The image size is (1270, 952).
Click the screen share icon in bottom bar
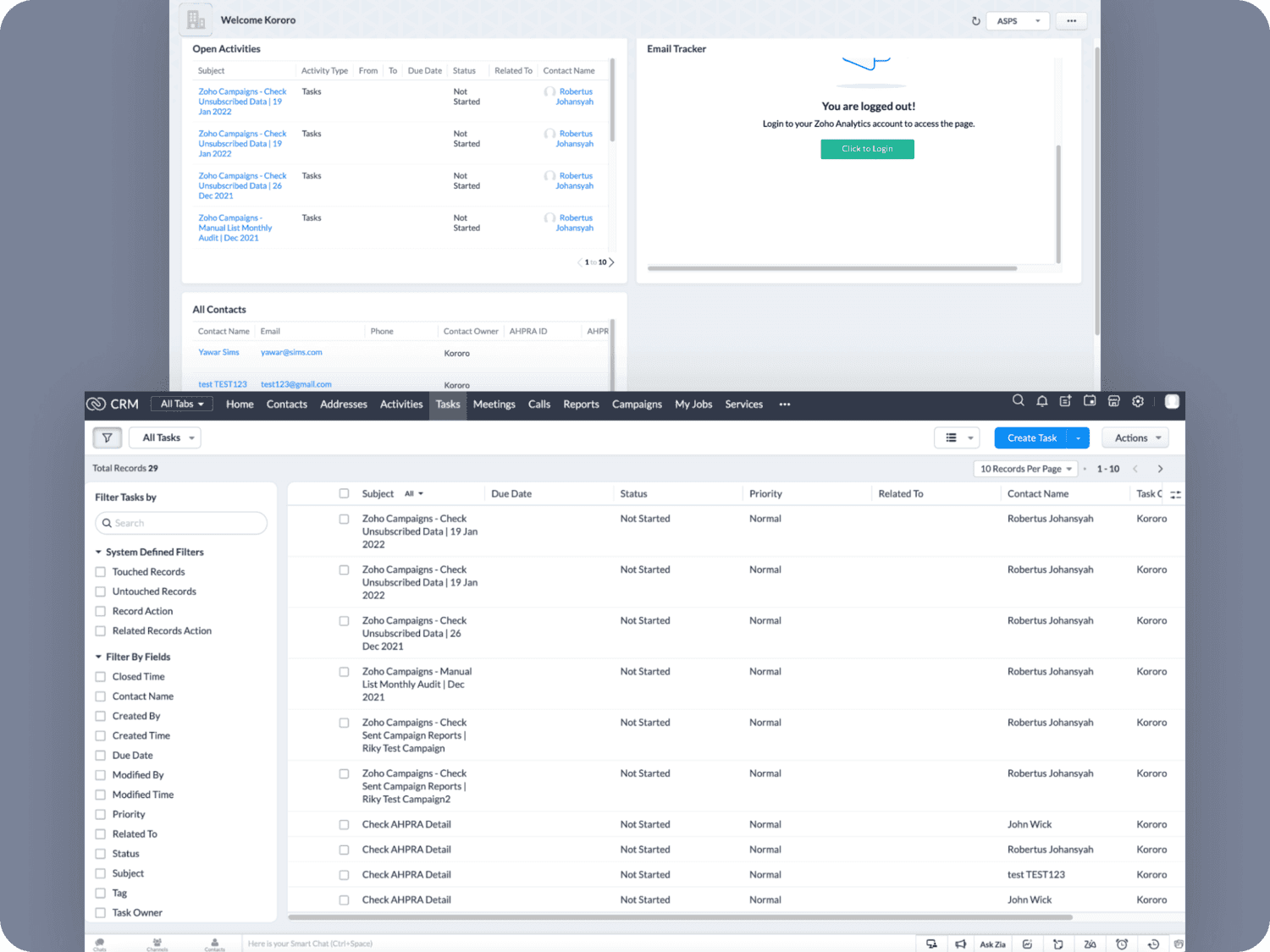[931, 944]
